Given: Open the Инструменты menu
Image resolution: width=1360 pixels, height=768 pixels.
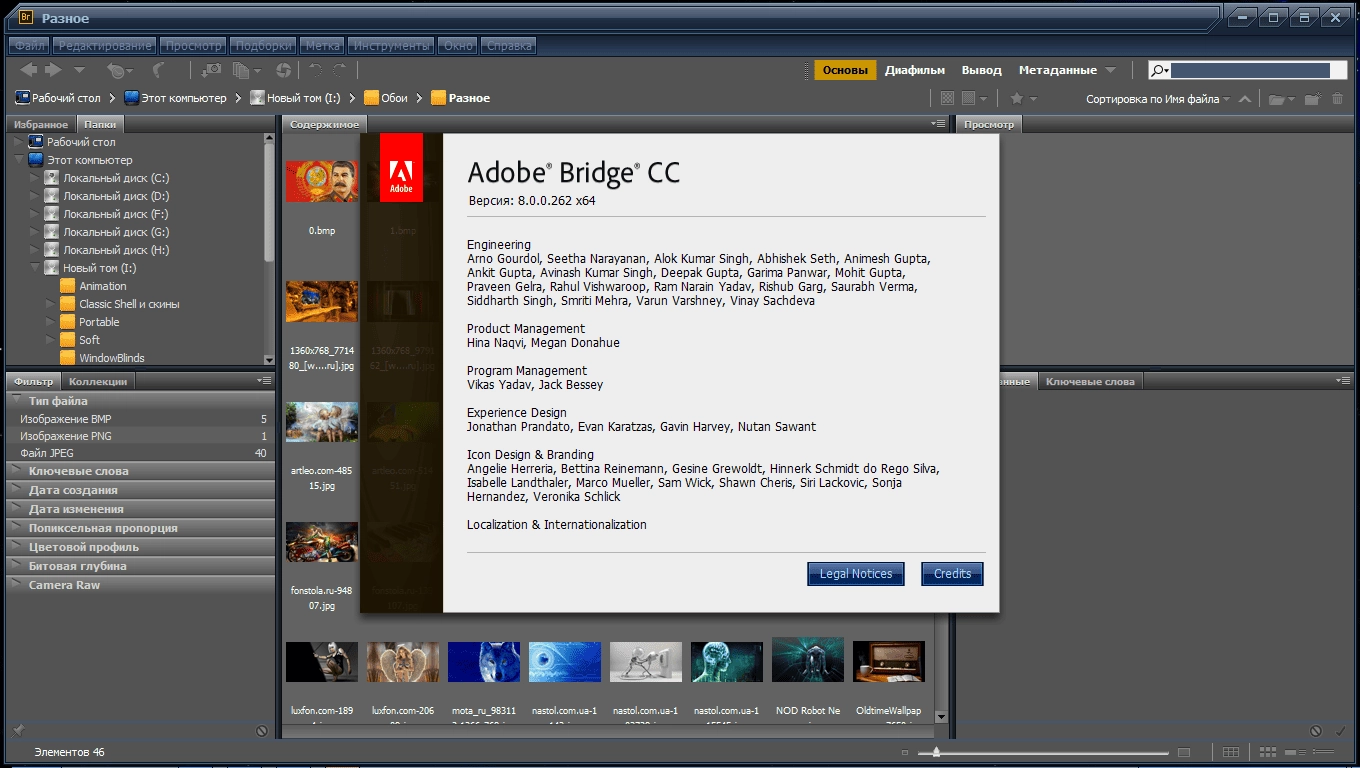Looking at the screenshot, I should [x=392, y=45].
